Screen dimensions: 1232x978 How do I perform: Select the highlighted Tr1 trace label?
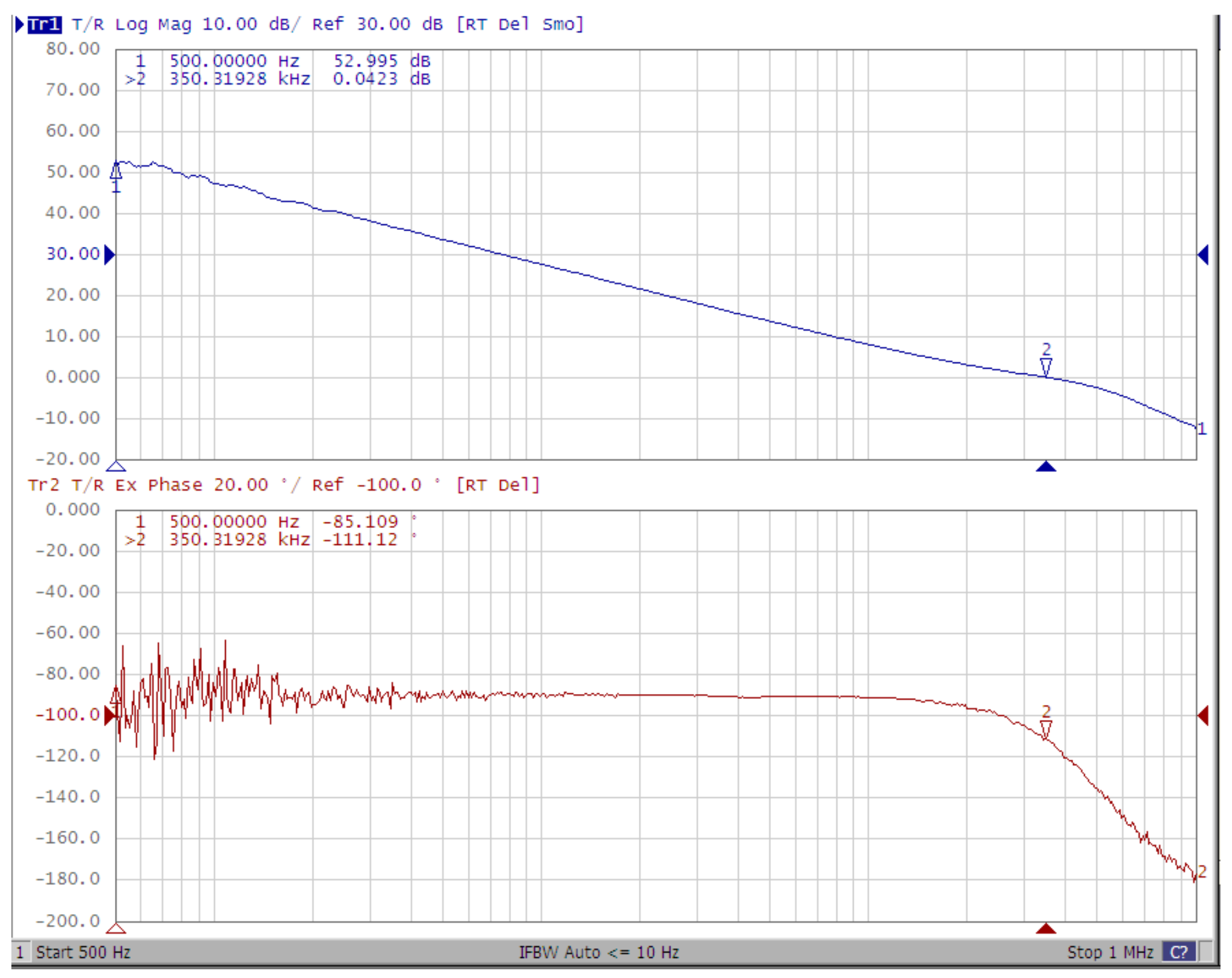pos(44,24)
